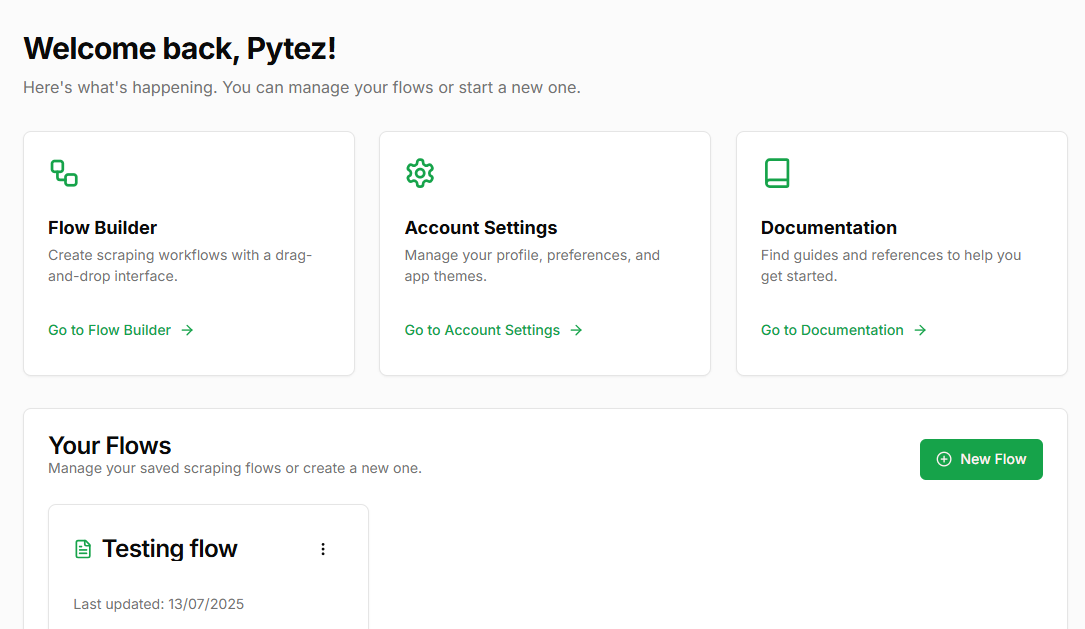Open Testing flow three-dot options menu
The image size is (1085, 629).
coord(322,549)
